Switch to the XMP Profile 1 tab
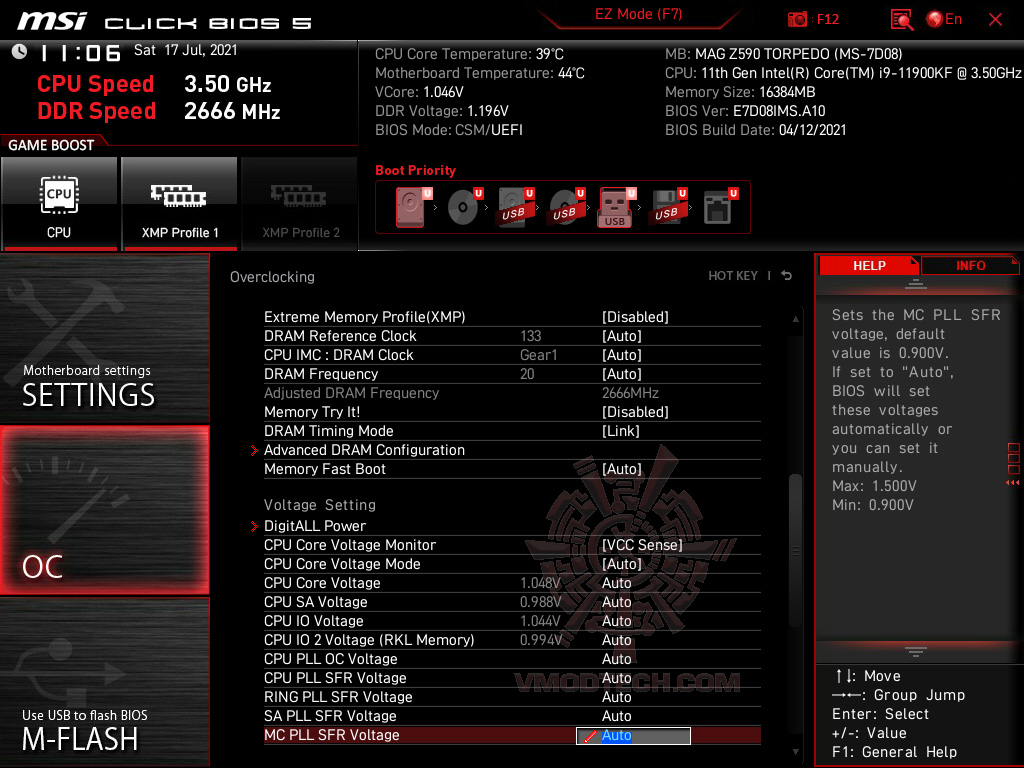The width and height of the screenshot is (1024, 768). pos(179,204)
